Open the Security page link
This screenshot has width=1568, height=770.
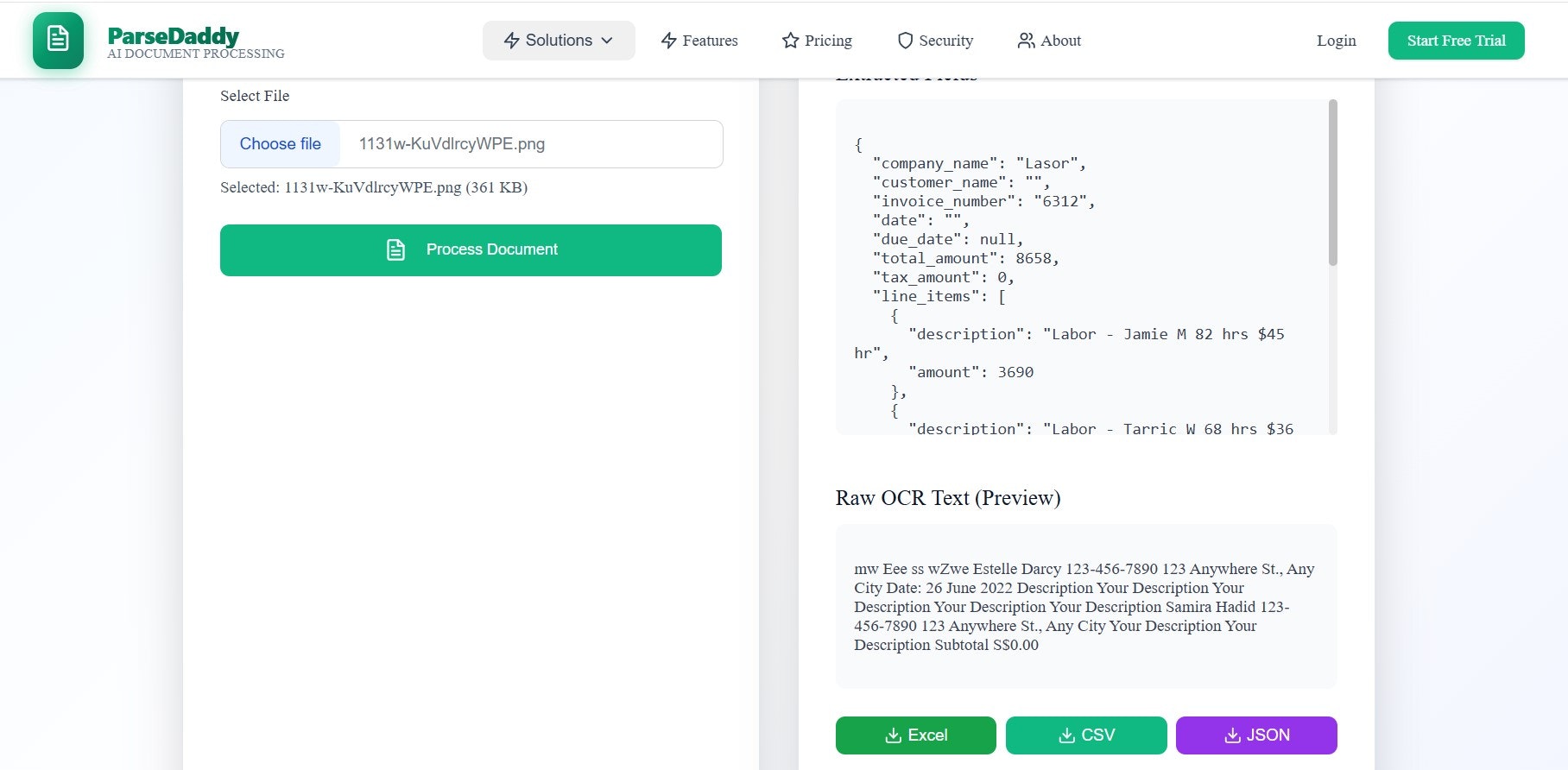[x=945, y=41]
